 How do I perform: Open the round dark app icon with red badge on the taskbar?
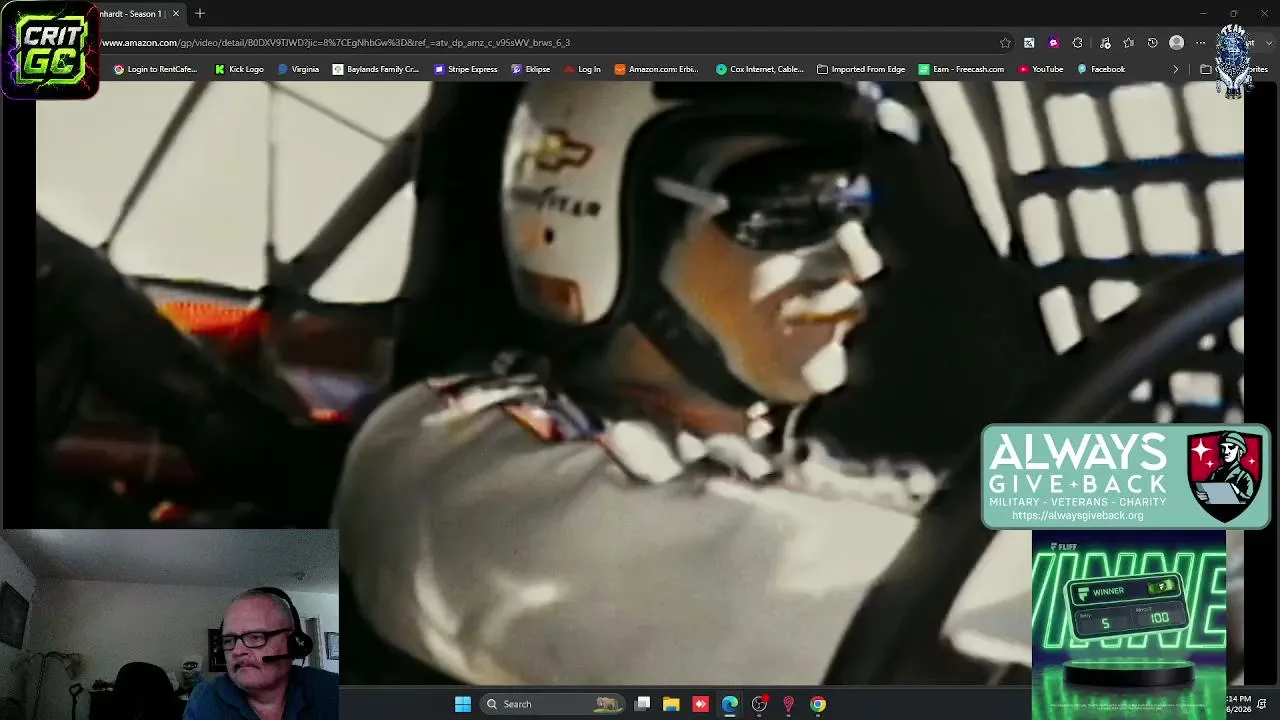(x=760, y=704)
